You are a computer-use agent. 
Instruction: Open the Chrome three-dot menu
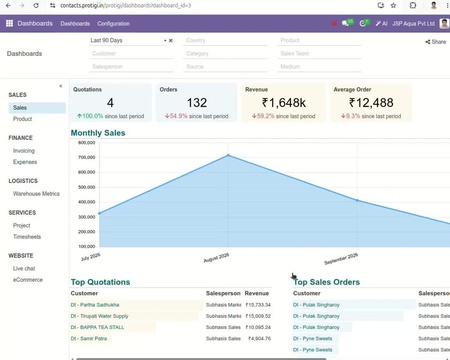point(447,5)
